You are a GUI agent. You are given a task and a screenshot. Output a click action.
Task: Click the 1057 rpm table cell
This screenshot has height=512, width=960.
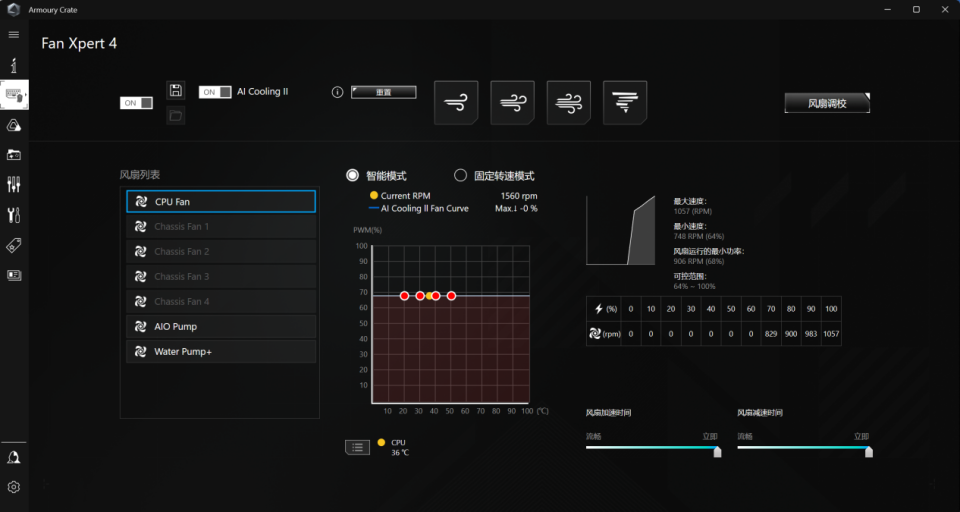pyautogui.click(x=831, y=334)
